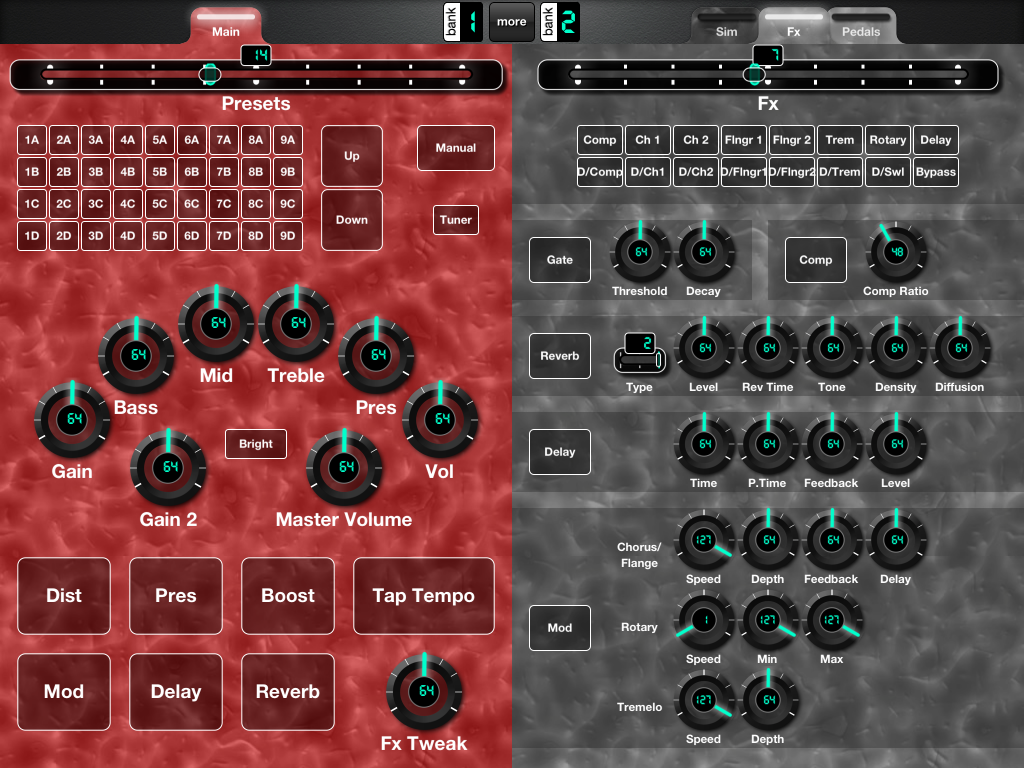This screenshot has height=768, width=1024.
Task: Click the Delay Time knob
Action: [x=704, y=444]
